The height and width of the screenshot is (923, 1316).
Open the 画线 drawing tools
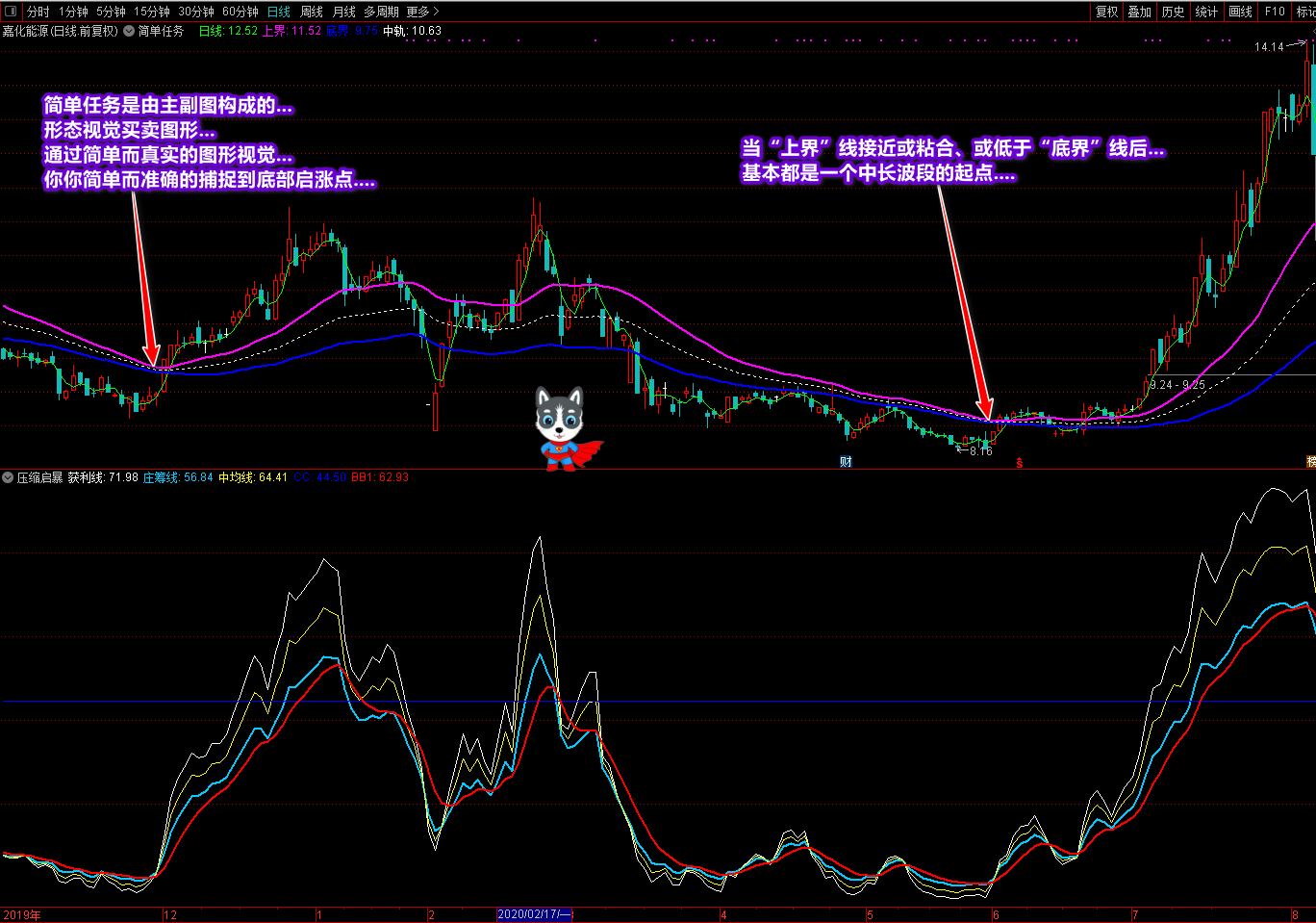(1240, 12)
